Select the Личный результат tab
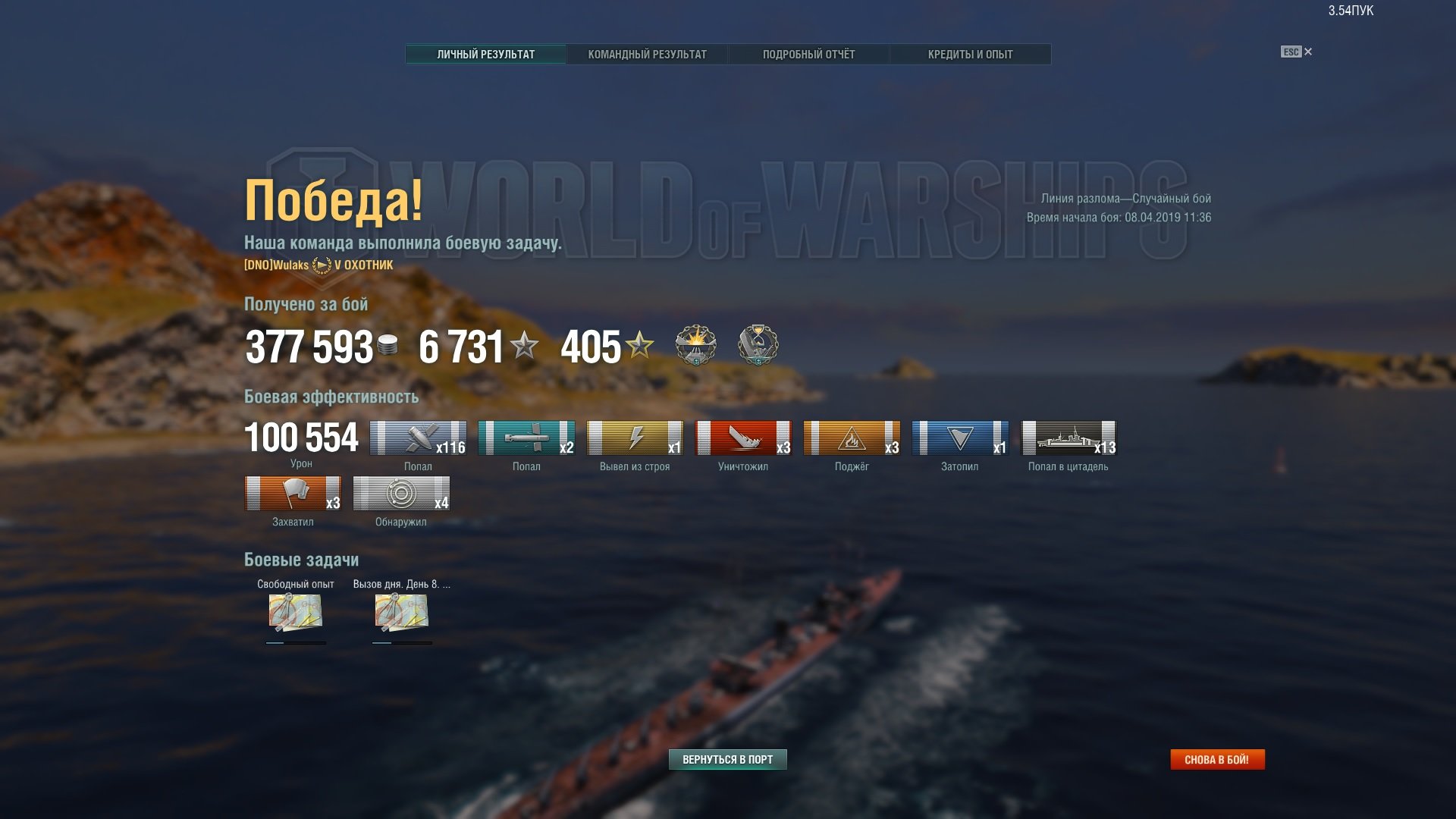 coord(486,55)
